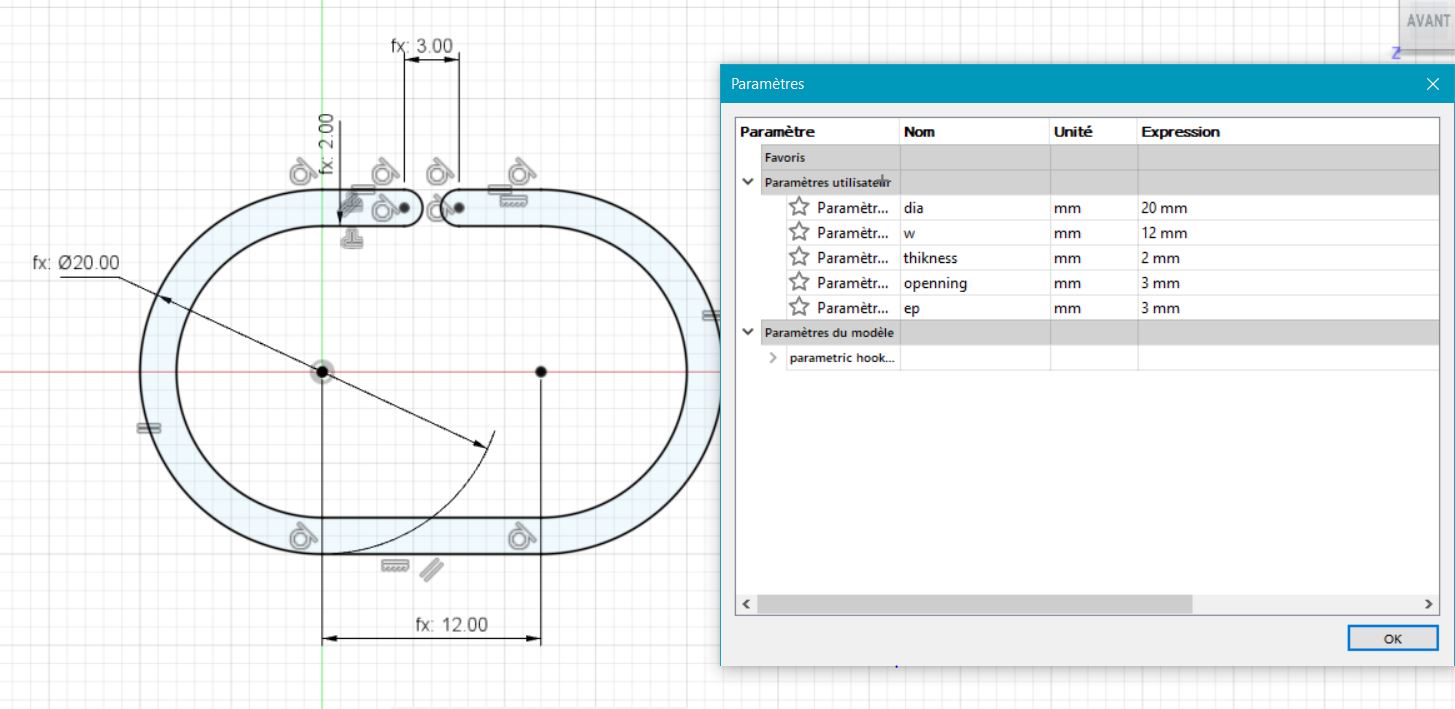Image resolution: width=1455 pixels, height=709 pixels.
Task: Favorite the w parameter with its star
Action: (x=799, y=232)
